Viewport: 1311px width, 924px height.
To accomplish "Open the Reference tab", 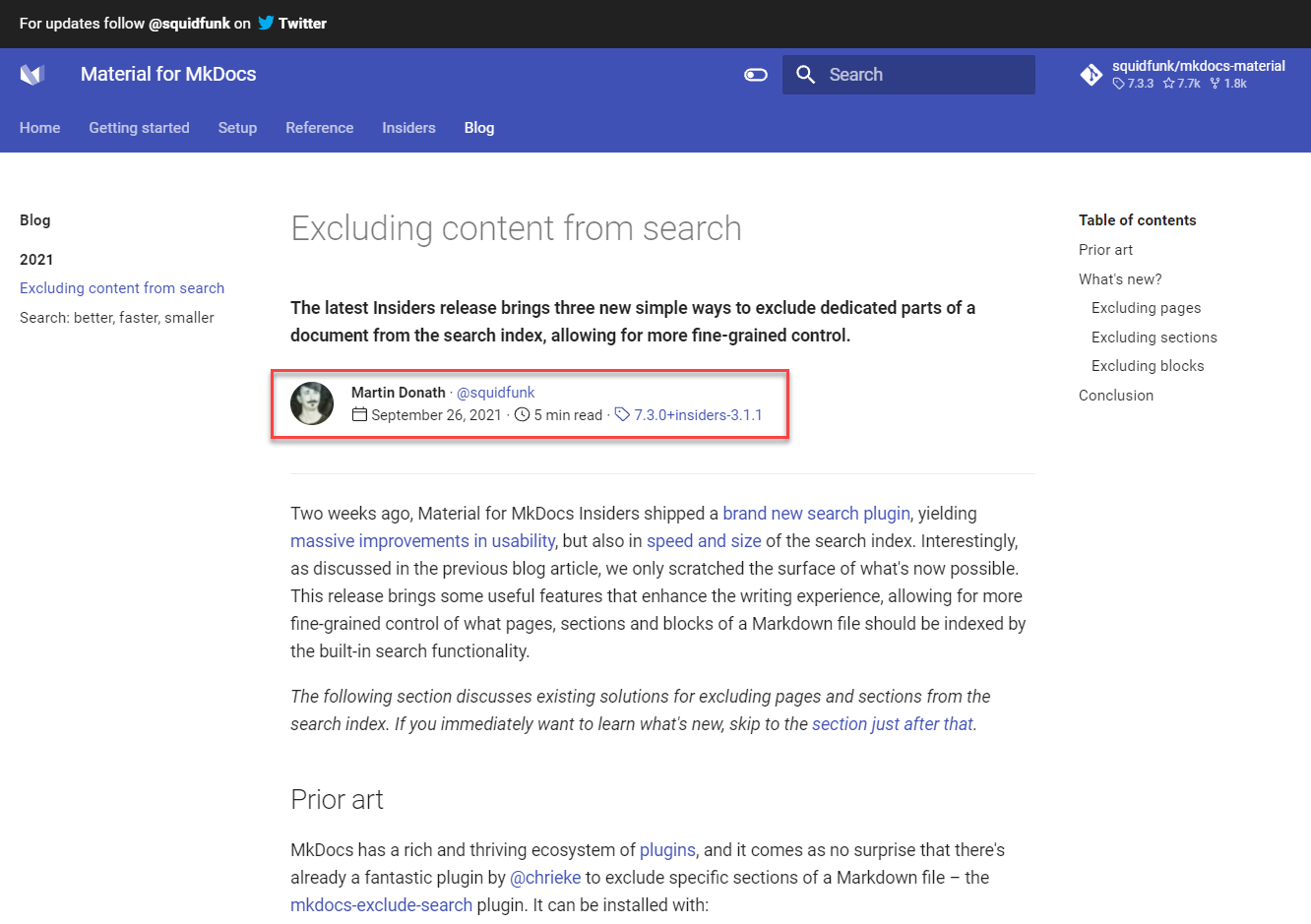I will tap(319, 128).
